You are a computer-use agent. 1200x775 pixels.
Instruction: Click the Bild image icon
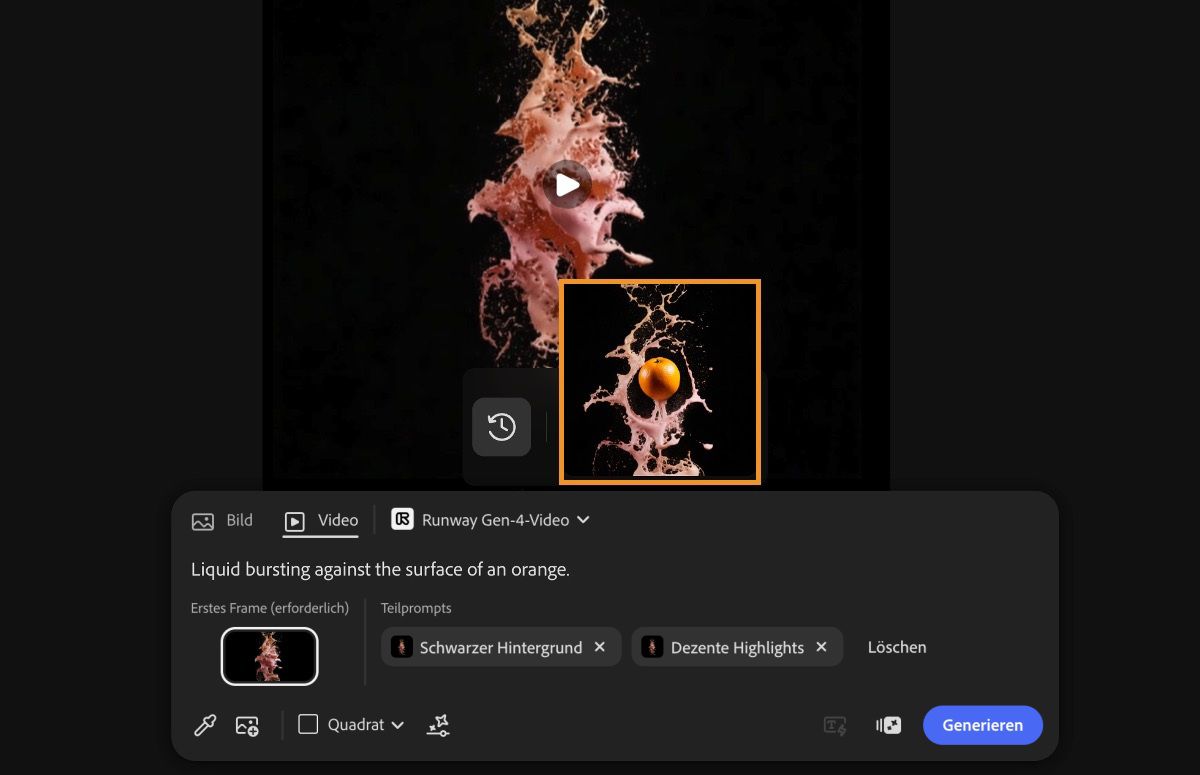[203, 521]
